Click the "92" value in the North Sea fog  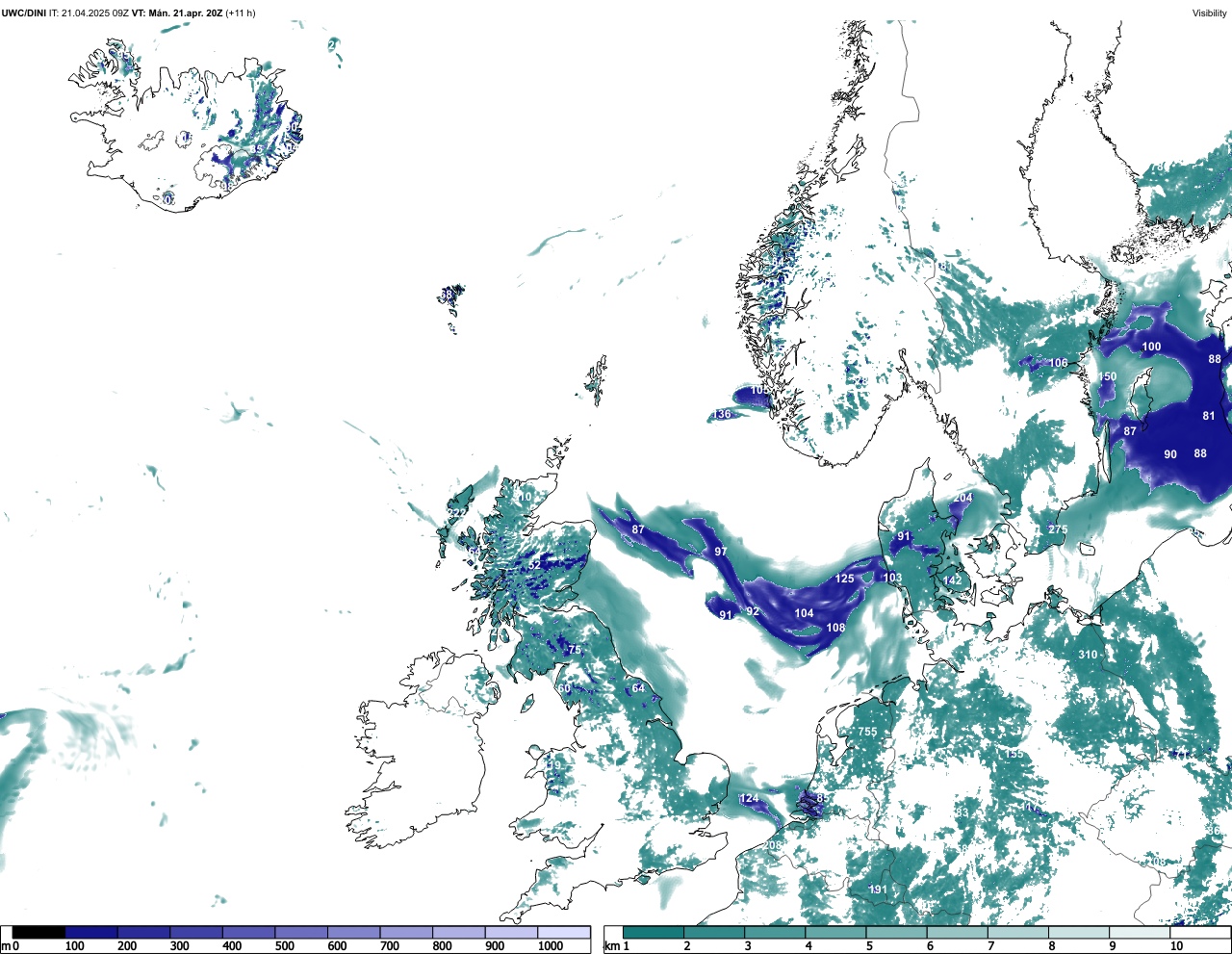click(x=753, y=611)
